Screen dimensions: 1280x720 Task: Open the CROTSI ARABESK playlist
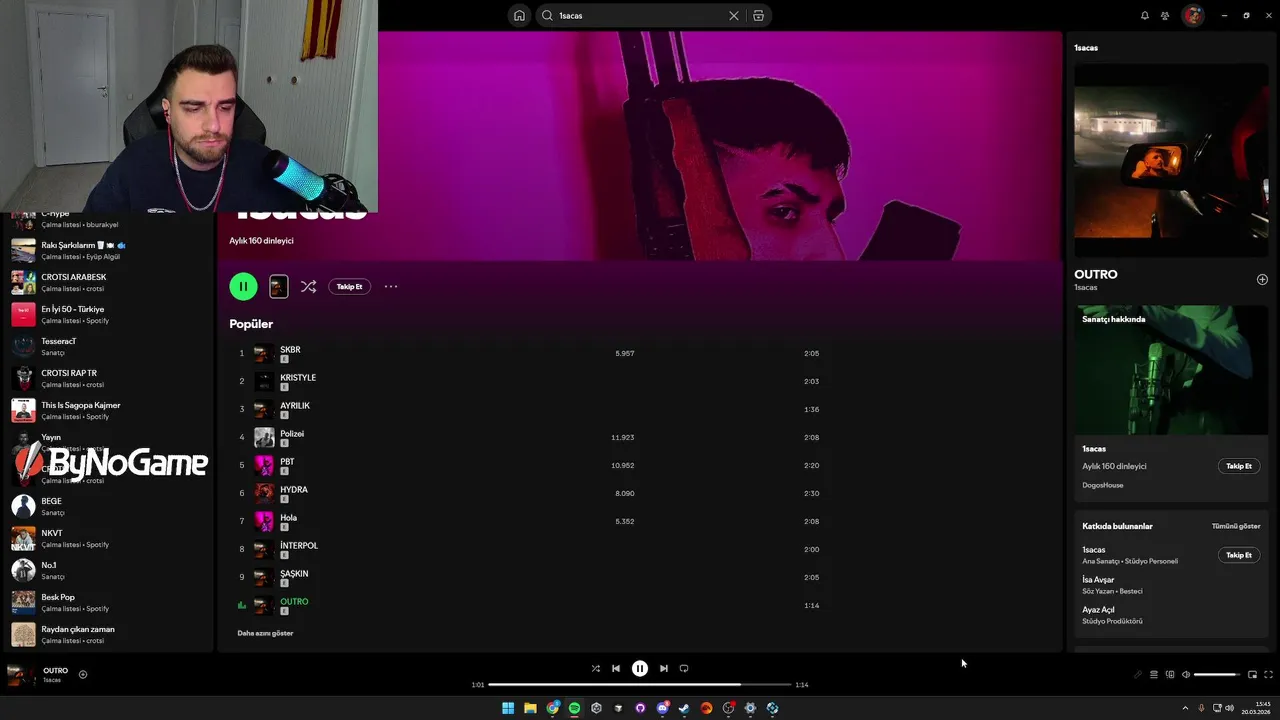click(108, 282)
